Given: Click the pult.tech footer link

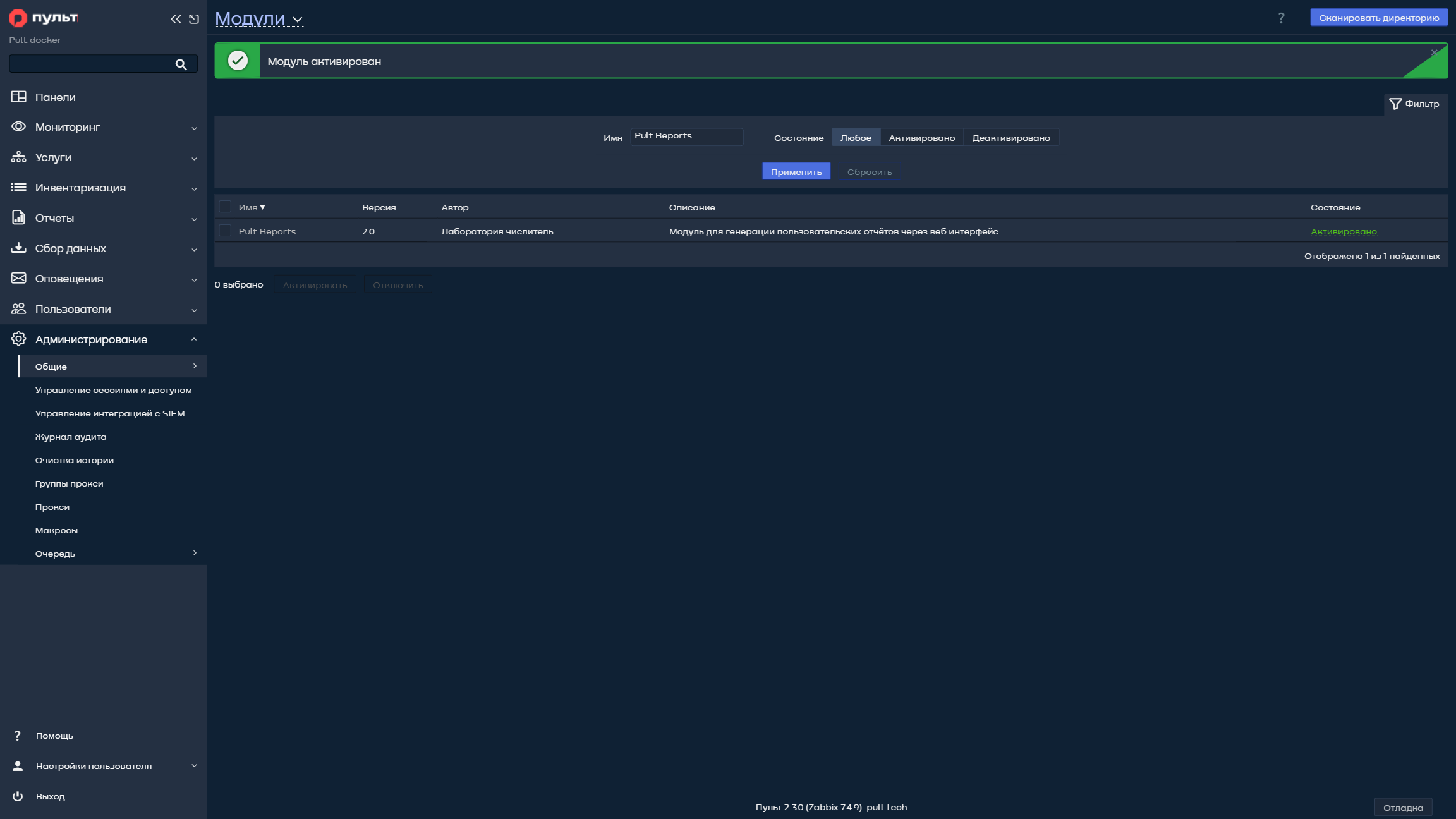Looking at the screenshot, I should tap(887, 807).
